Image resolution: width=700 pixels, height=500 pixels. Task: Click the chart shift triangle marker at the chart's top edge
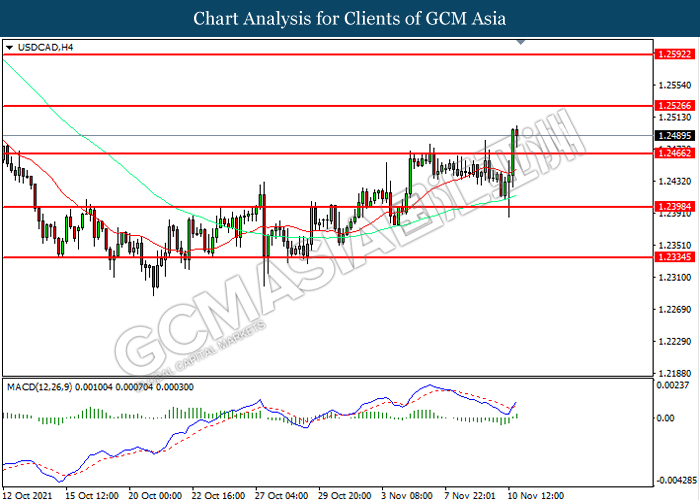[521, 42]
